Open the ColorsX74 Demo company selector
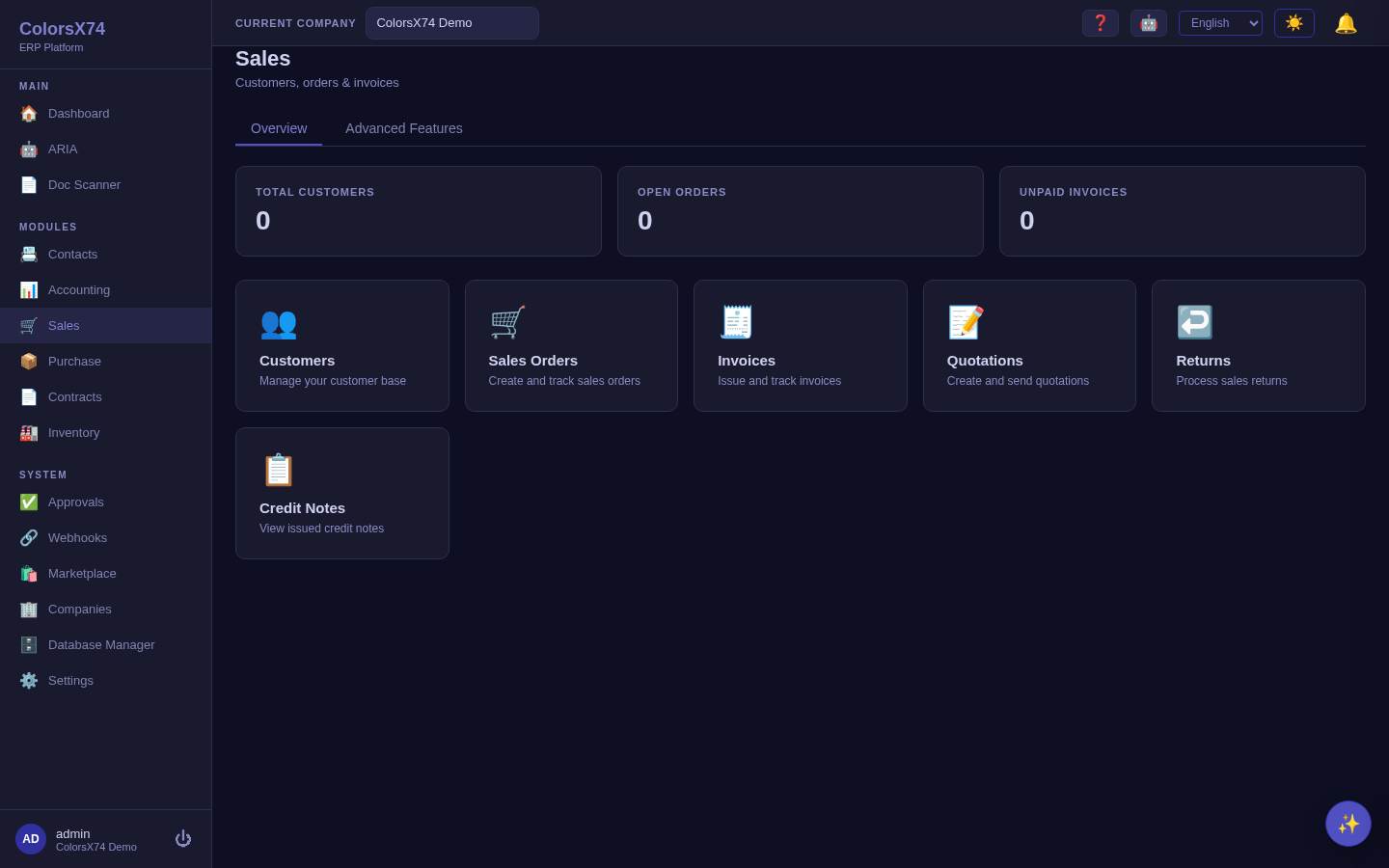 point(452,23)
